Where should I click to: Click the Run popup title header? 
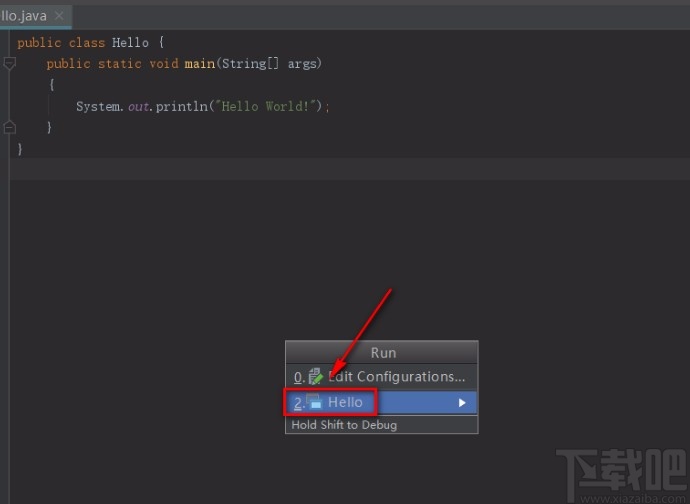click(x=382, y=353)
